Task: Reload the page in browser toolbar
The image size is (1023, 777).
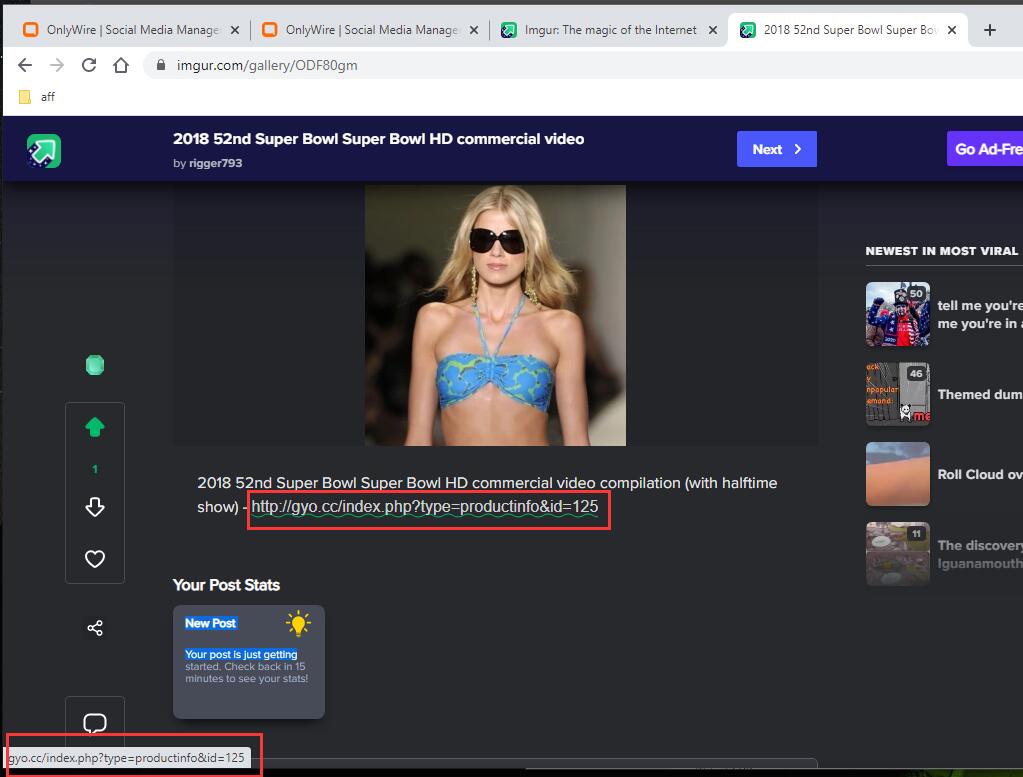Action: [89, 65]
